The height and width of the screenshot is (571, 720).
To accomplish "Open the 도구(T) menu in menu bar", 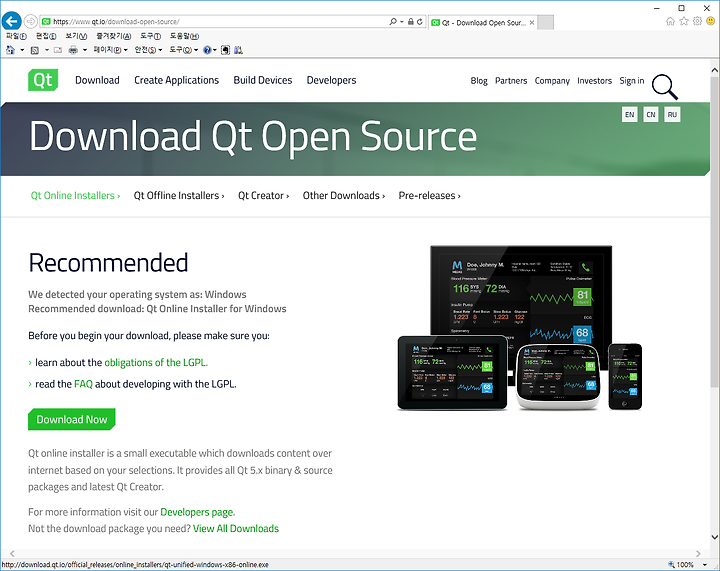I will tap(151, 36).
